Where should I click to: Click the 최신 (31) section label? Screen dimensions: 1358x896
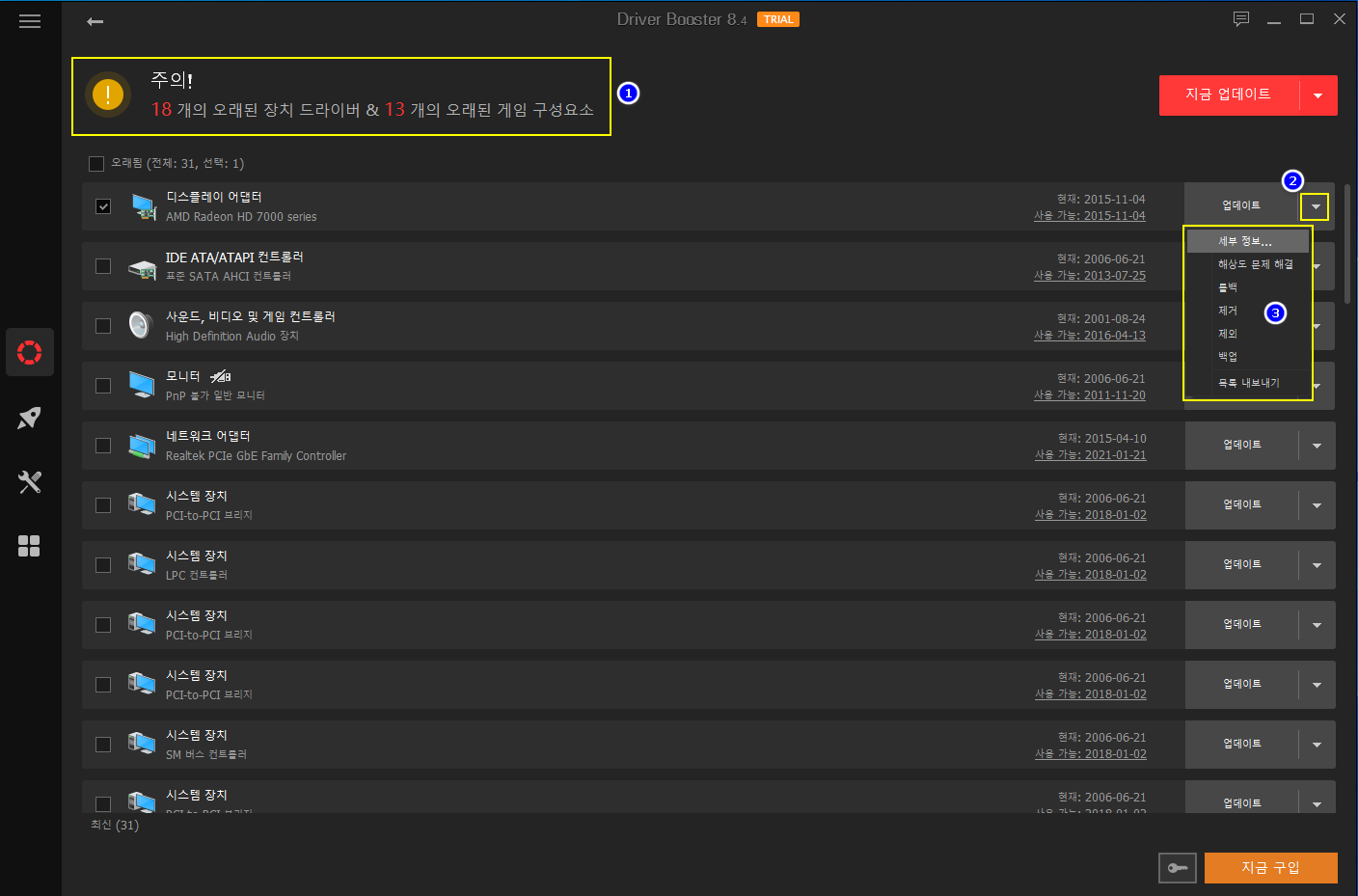115,826
